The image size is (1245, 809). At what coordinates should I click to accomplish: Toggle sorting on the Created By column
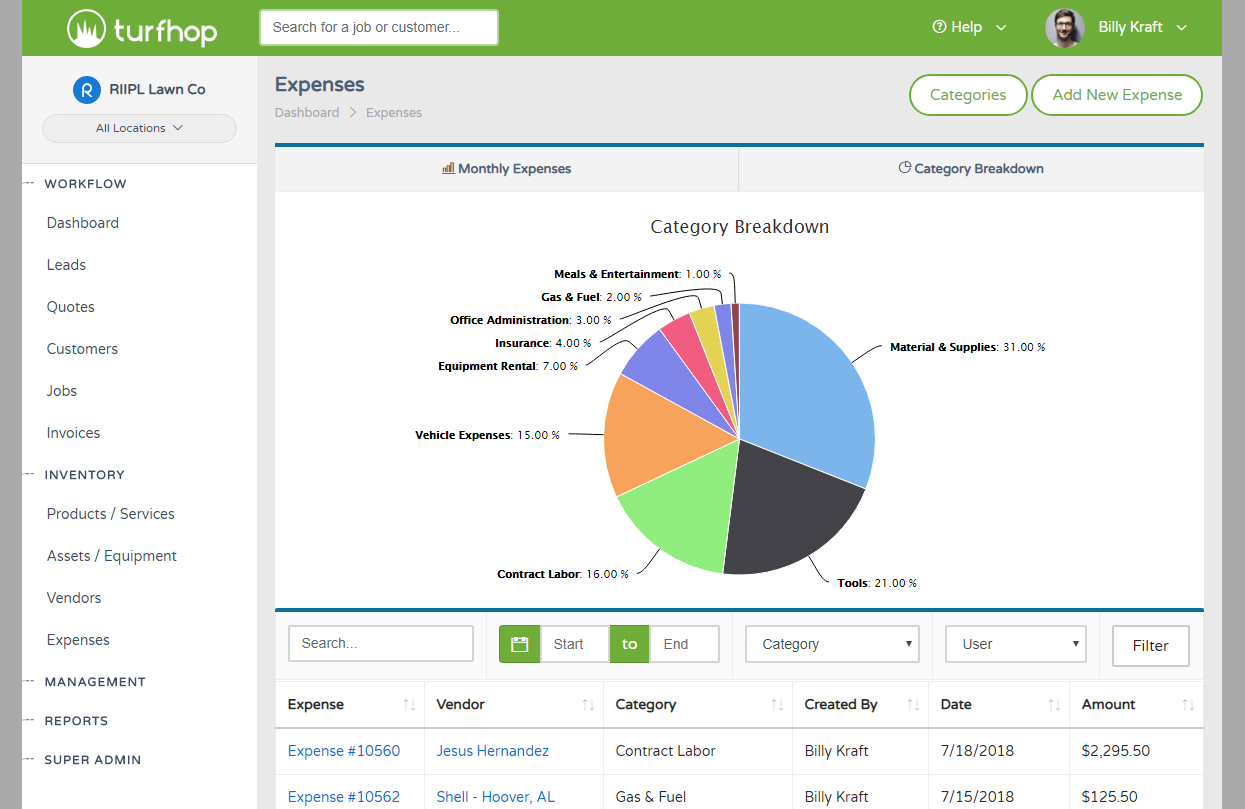click(911, 705)
